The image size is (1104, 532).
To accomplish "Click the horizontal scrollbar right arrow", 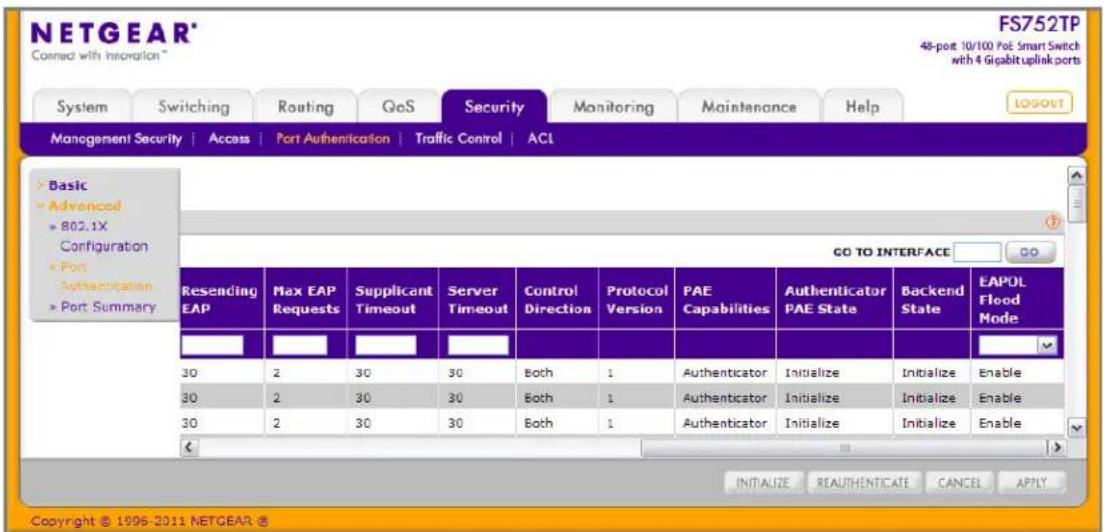I will coord(1055,448).
